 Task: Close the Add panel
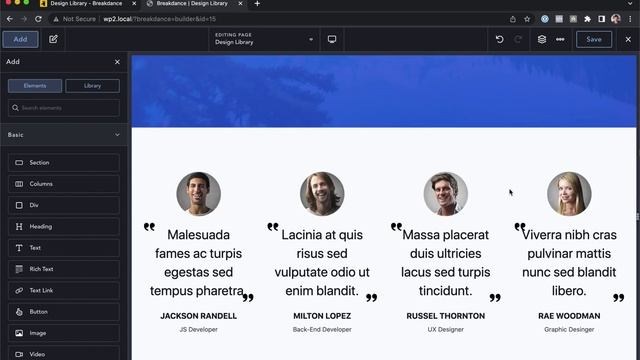click(x=118, y=62)
